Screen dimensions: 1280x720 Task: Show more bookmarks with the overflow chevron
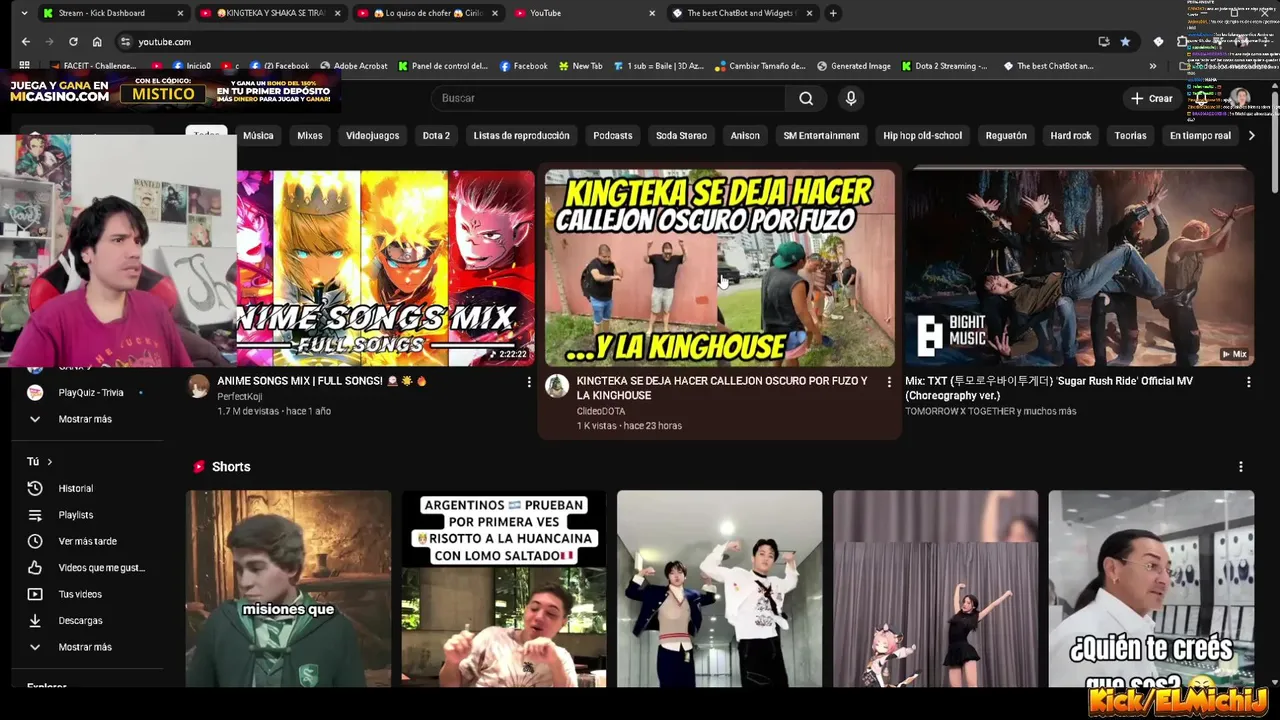(1153, 66)
